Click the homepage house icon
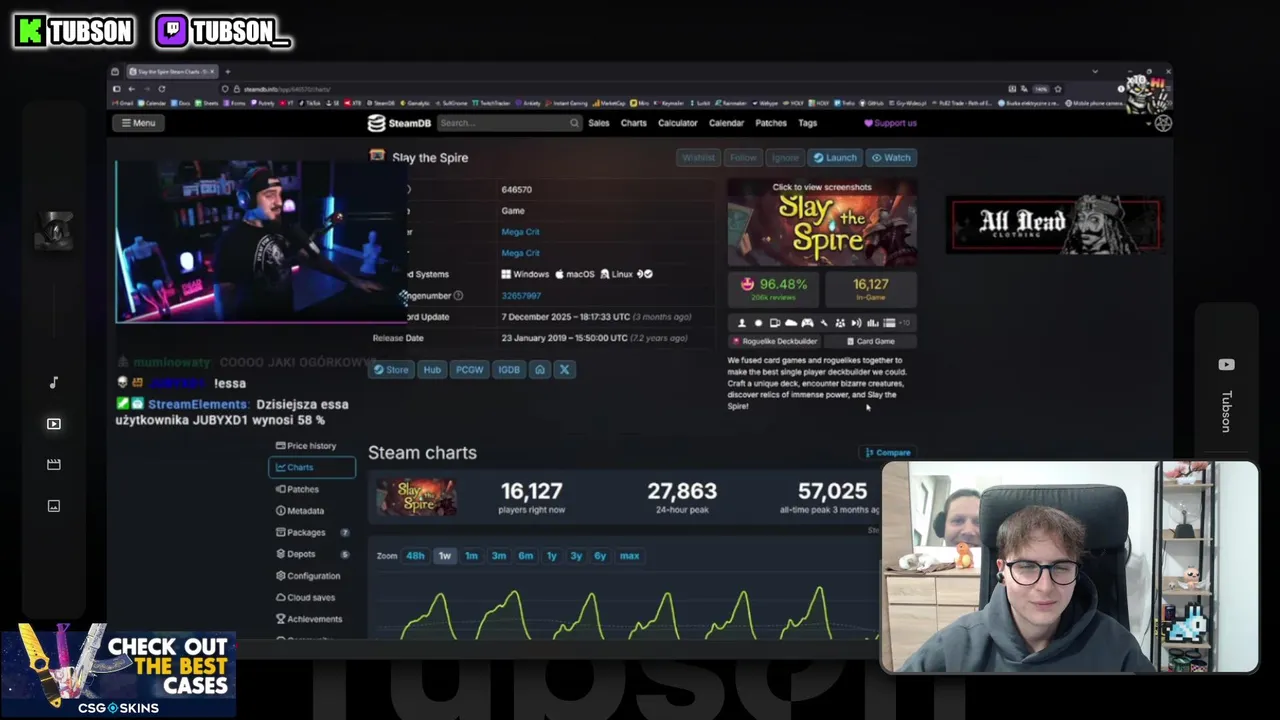 pyautogui.click(x=540, y=369)
